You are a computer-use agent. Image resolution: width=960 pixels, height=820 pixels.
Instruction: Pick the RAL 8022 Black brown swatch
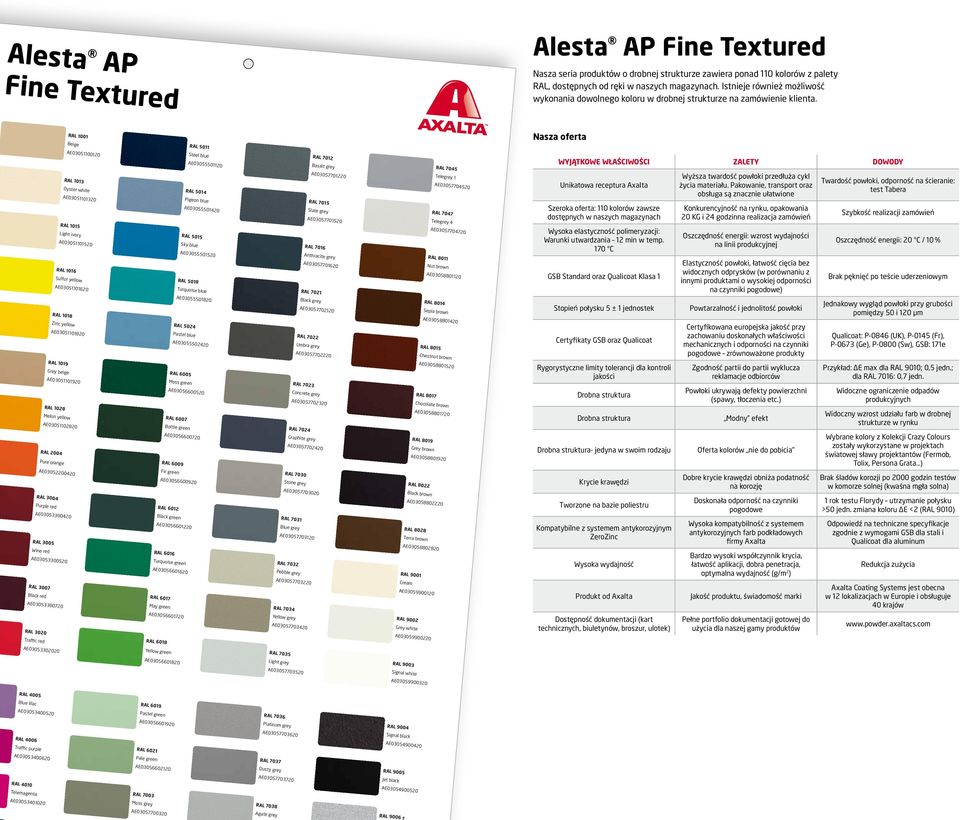tap(373, 490)
